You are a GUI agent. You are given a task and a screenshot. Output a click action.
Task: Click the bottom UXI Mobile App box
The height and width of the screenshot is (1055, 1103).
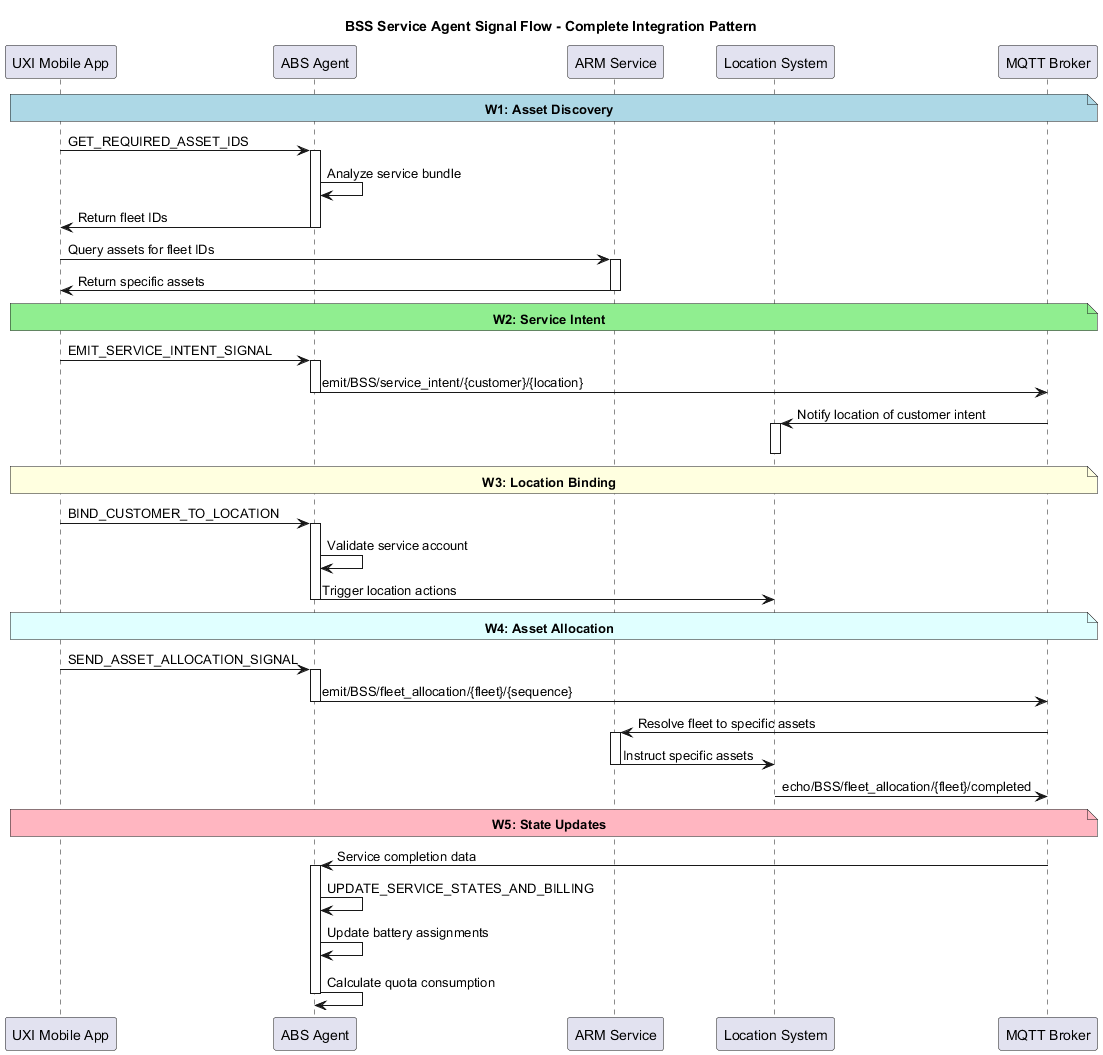61,1034
